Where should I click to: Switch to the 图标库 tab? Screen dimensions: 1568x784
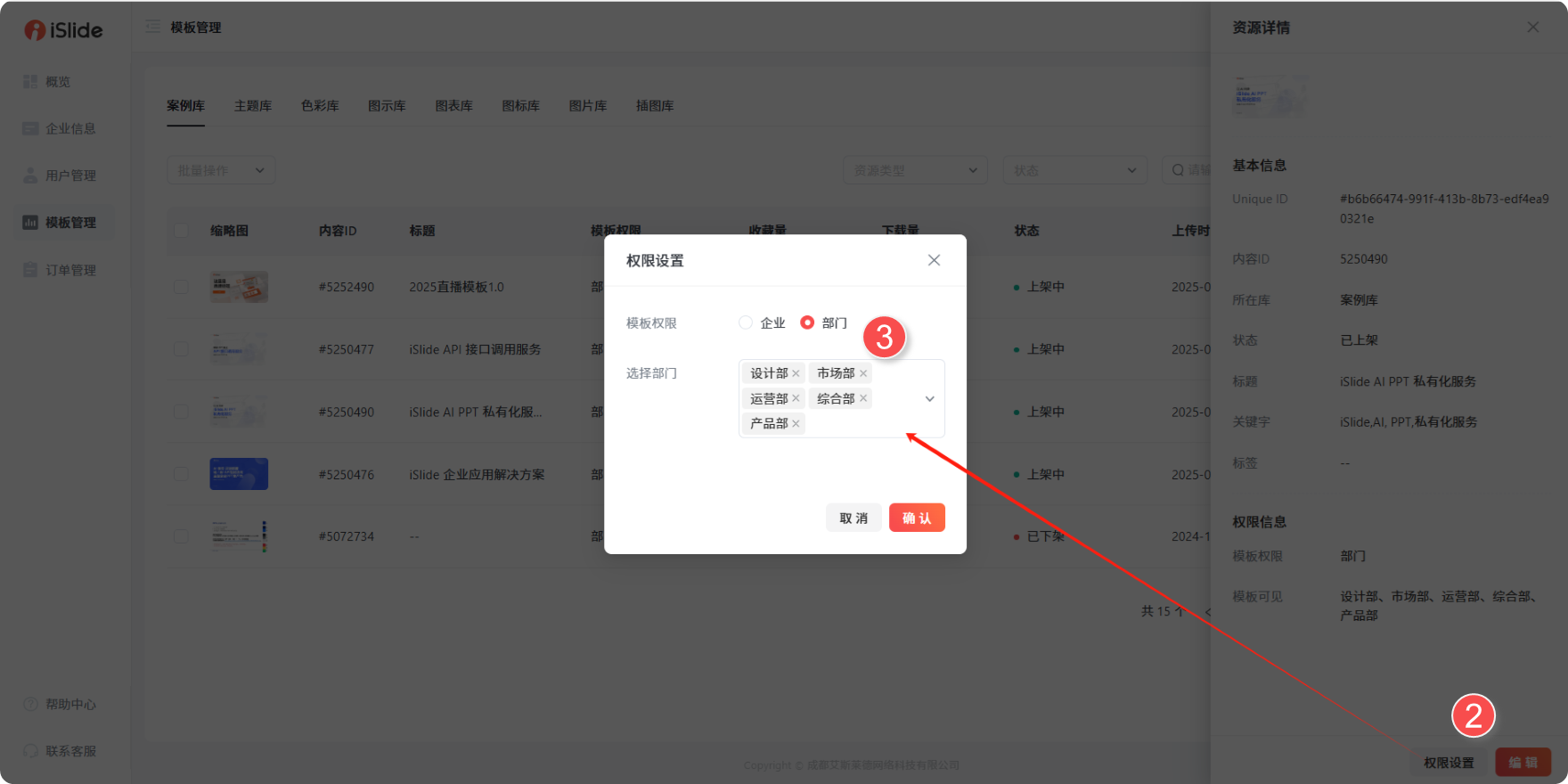(520, 106)
